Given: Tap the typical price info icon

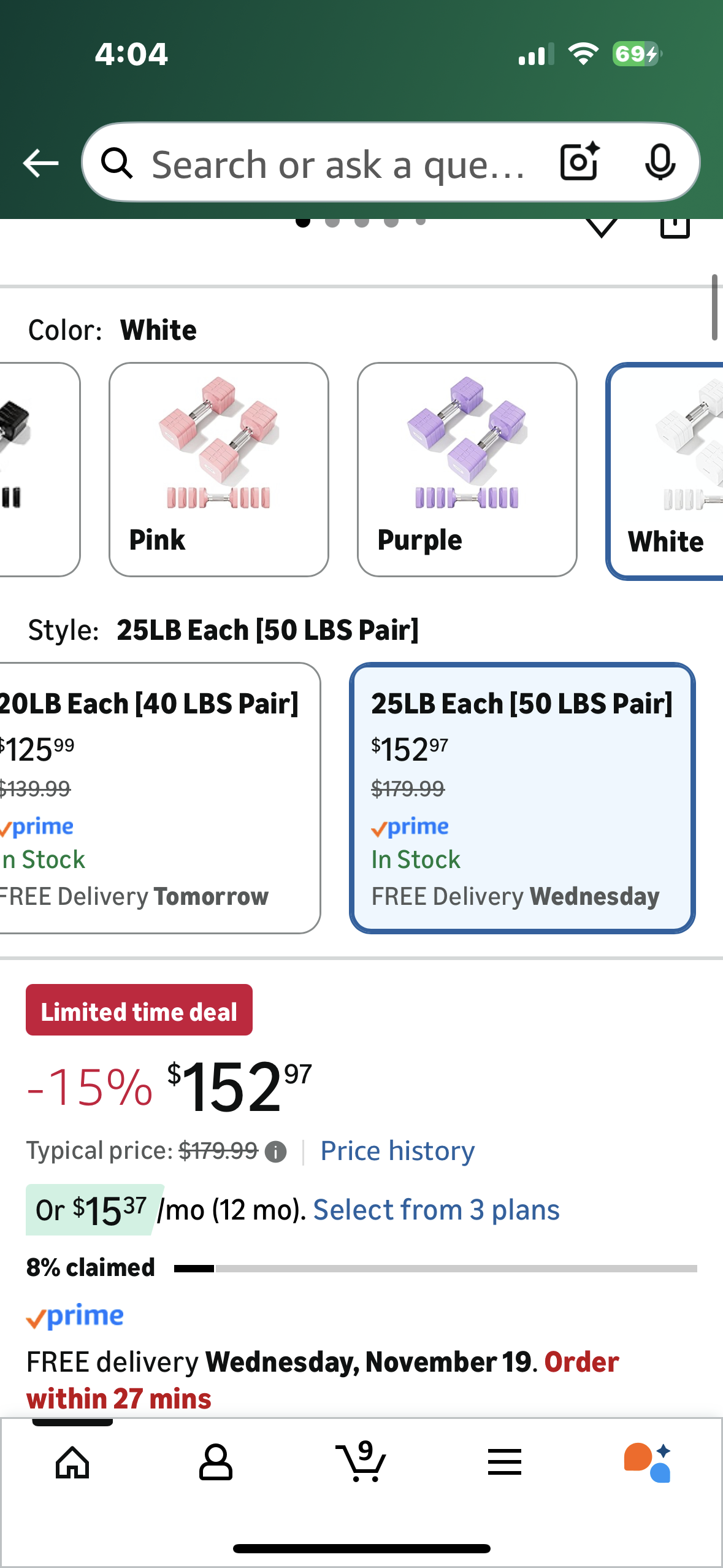Looking at the screenshot, I should click(275, 1152).
